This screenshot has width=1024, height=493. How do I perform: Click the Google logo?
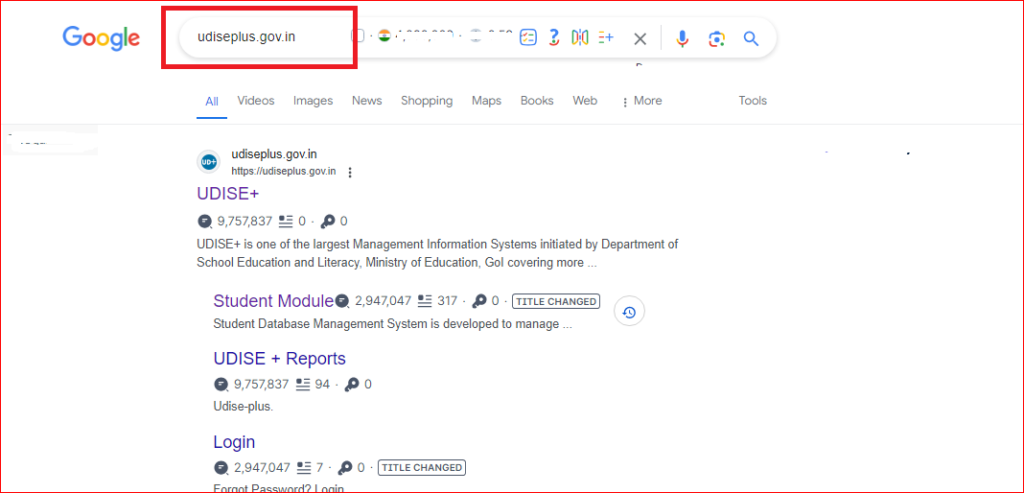(101, 38)
